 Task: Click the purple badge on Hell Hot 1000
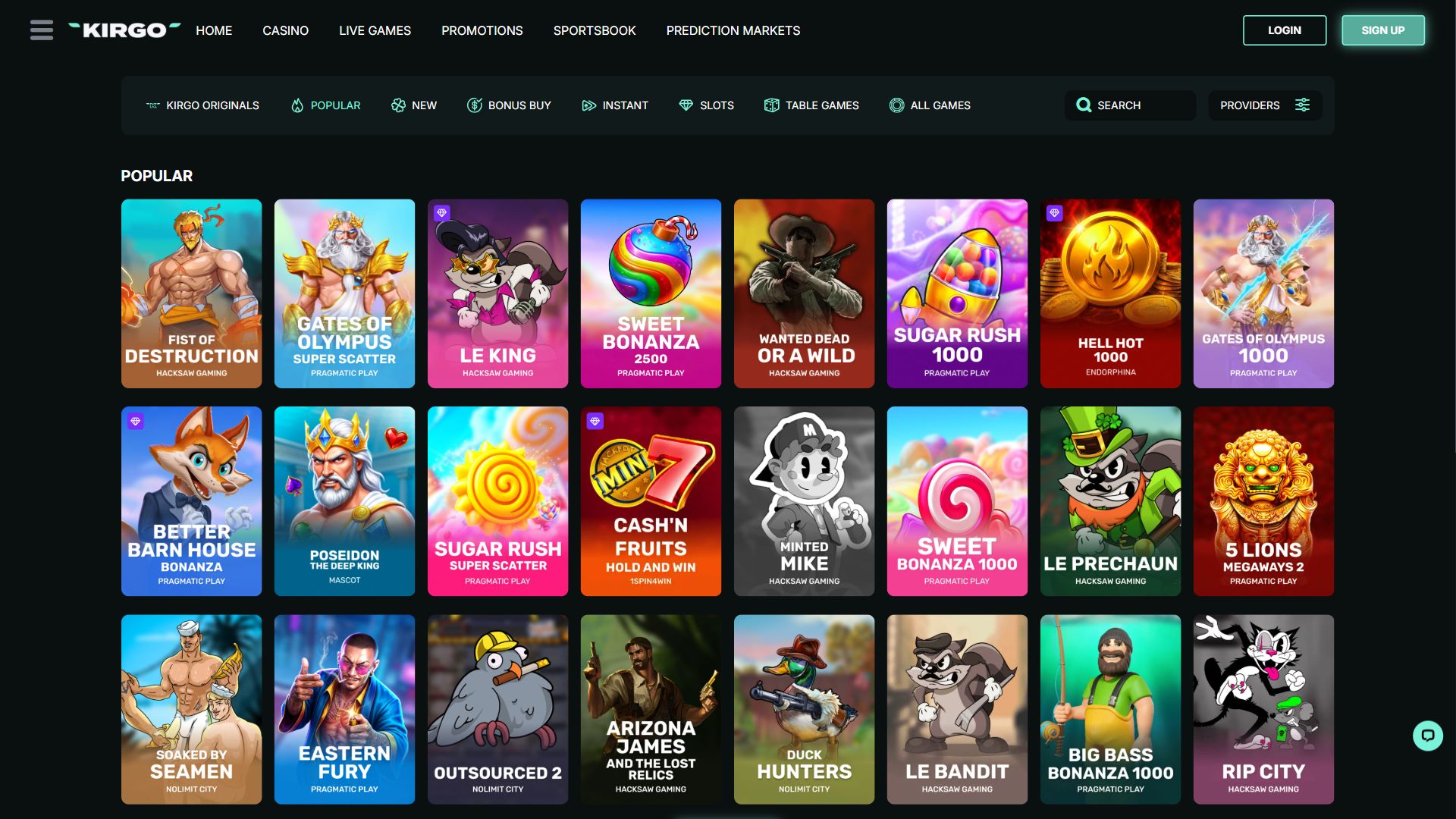point(1054,213)
